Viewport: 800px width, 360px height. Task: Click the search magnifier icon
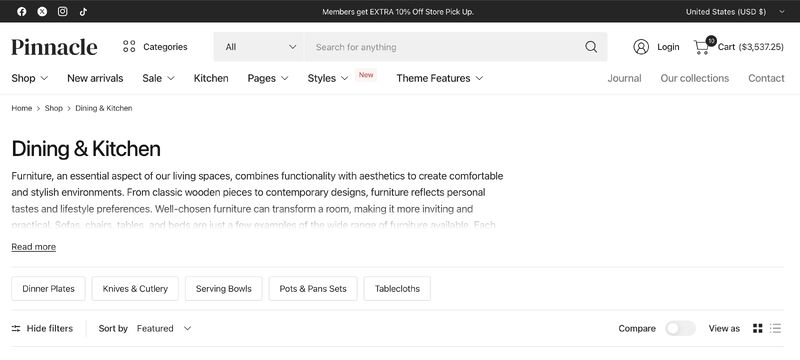[x=591, y=47]
